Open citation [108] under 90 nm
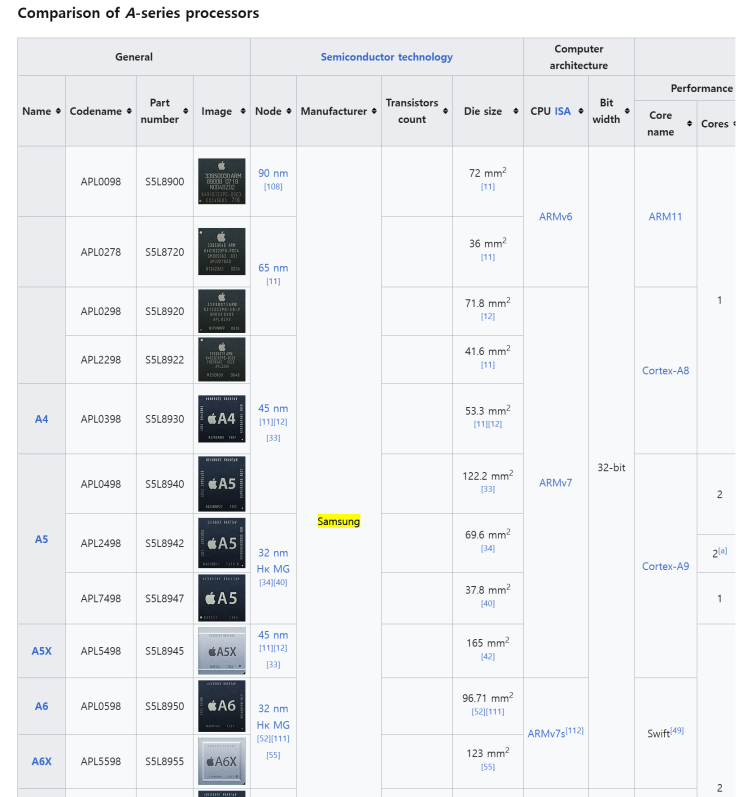743x797 pixels. click(273, 187)
